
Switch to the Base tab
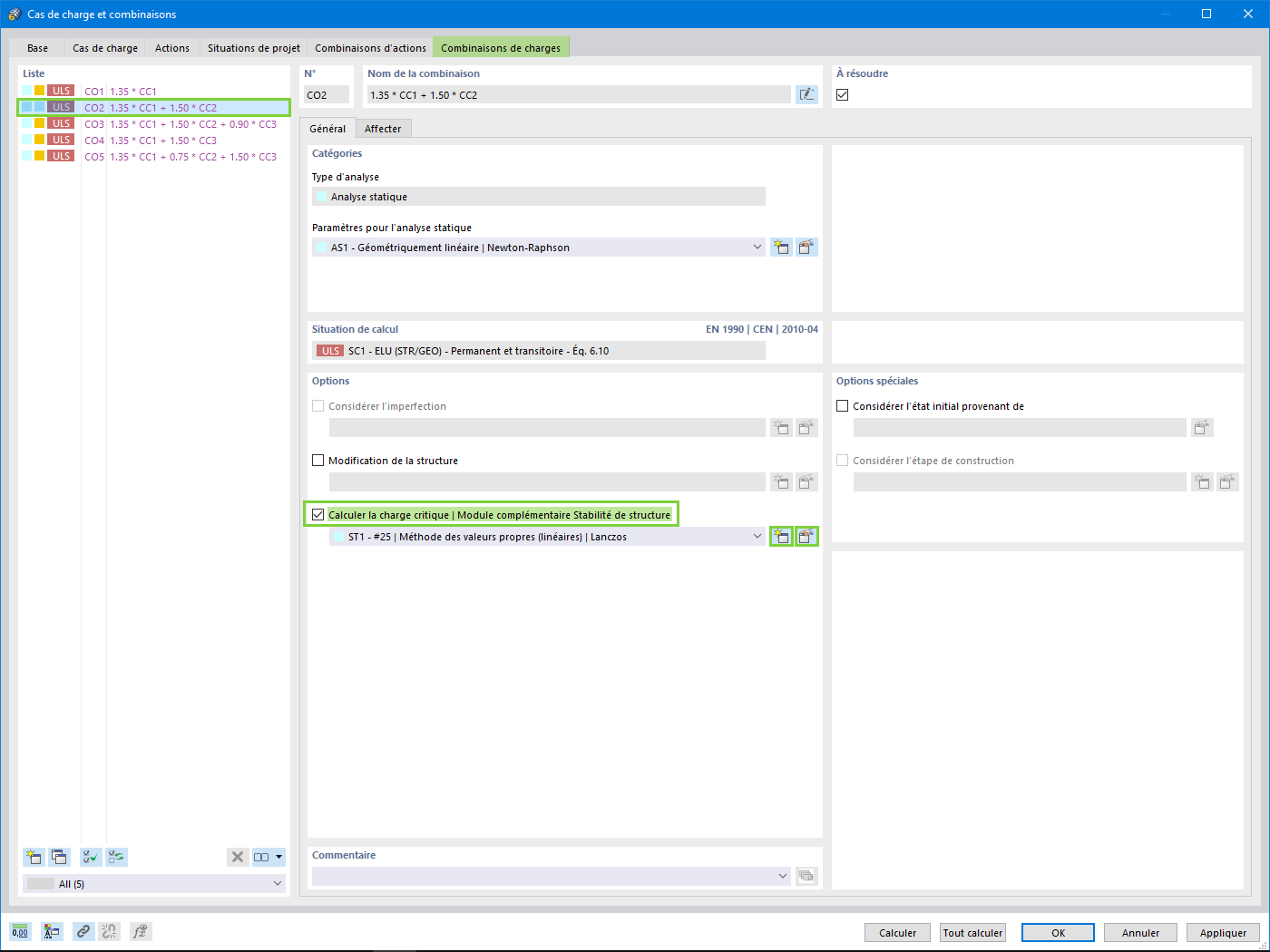(37, 48)
